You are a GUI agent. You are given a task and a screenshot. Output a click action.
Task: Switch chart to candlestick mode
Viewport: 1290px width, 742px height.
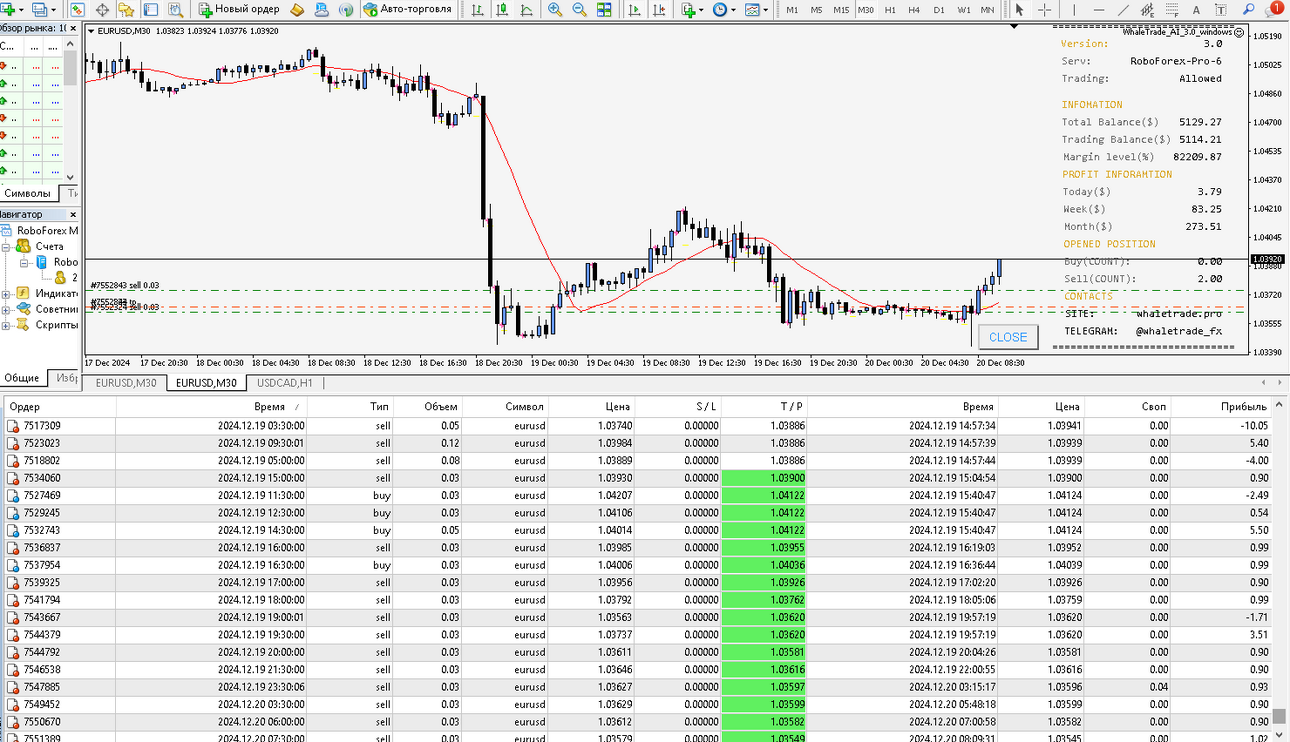[502, 10]
